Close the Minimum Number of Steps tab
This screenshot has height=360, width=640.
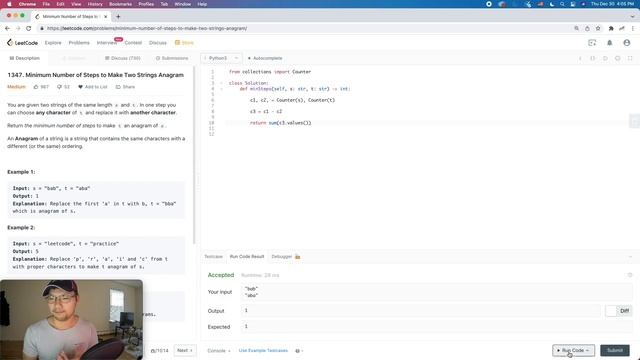click(105, 17)
